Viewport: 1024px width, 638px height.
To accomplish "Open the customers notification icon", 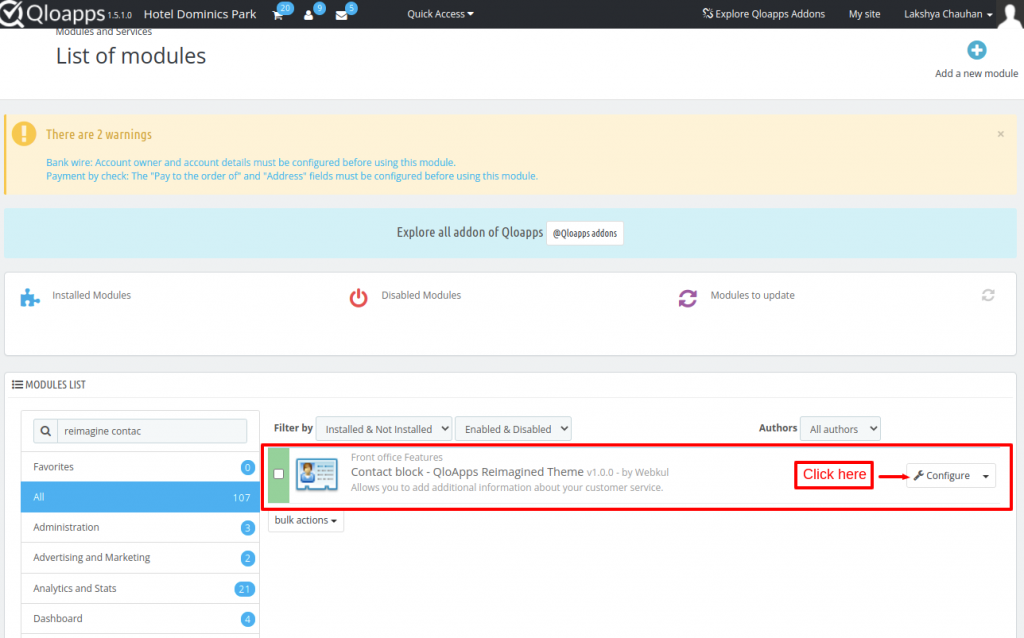I will pos(308,15).
